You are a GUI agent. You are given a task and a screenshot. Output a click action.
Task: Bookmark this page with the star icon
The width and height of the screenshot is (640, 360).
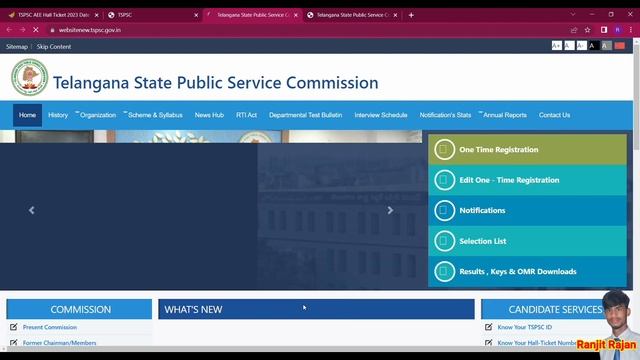[587, 30]
